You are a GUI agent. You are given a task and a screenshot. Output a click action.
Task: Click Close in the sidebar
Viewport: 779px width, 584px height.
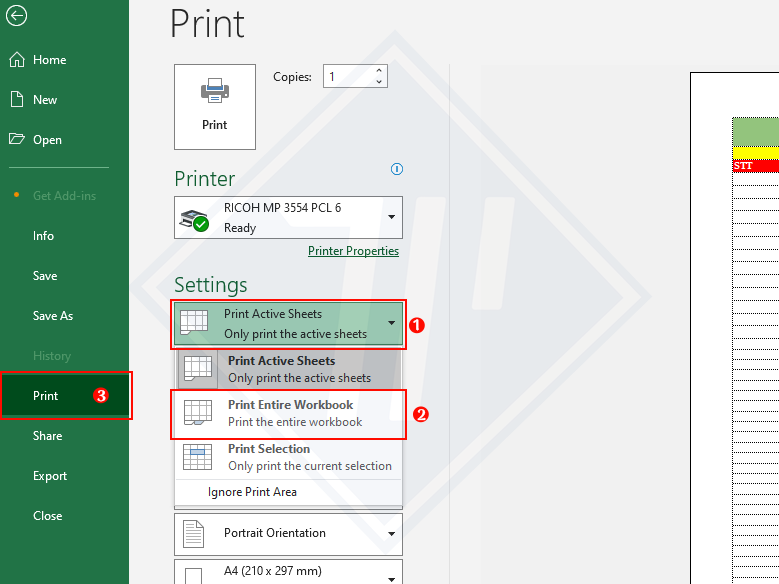tap(47, 516)
